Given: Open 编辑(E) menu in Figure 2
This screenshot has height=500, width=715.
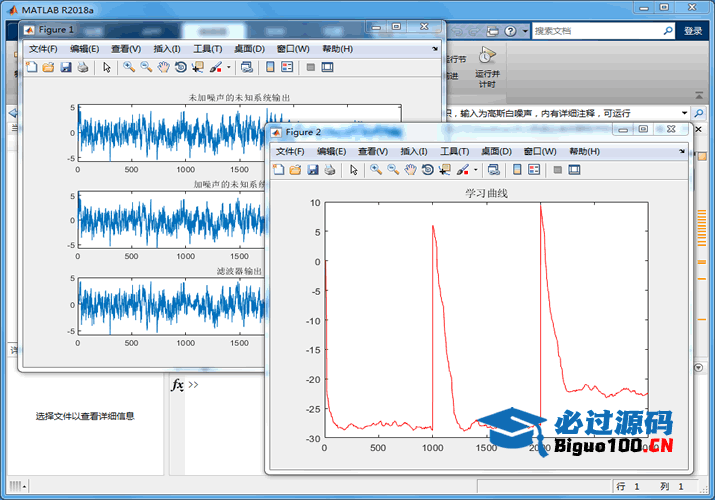Looking at the screenshot, I should 332,151.
